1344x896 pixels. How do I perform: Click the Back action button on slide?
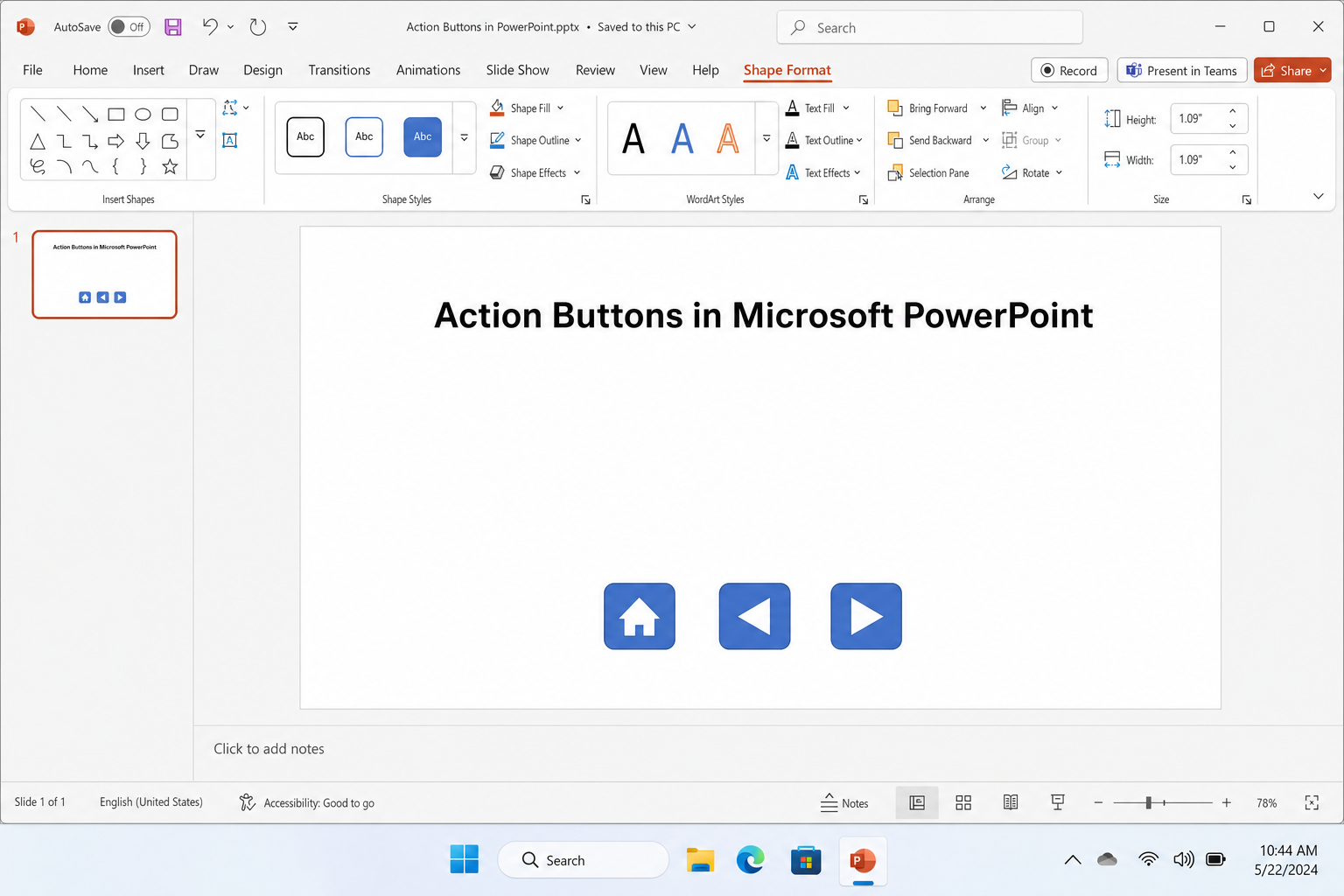(x=754, y=616)
